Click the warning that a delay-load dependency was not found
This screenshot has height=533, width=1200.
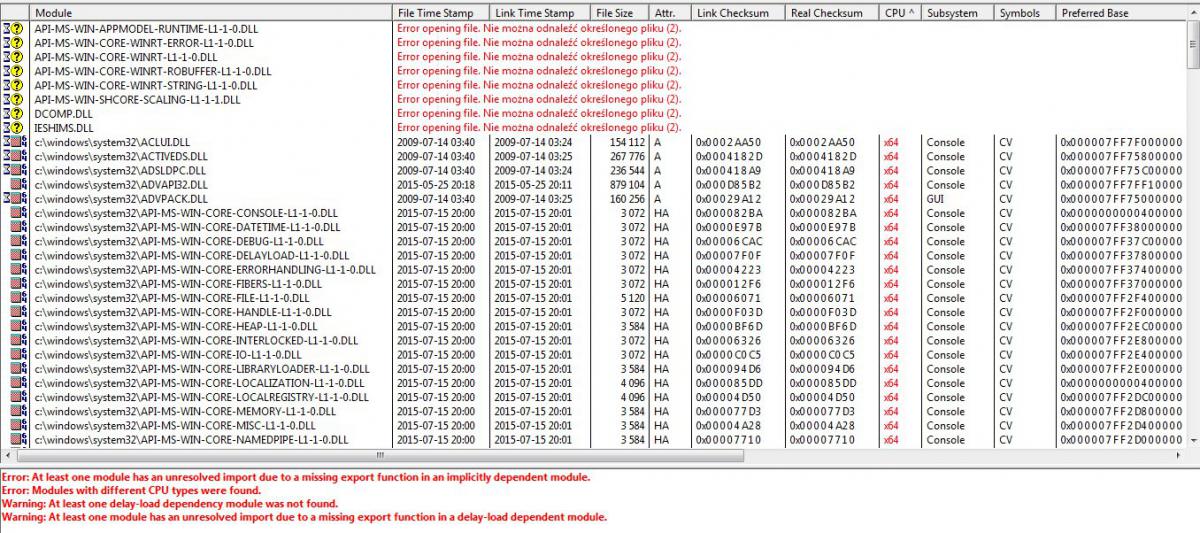click(x=170, y=504)
